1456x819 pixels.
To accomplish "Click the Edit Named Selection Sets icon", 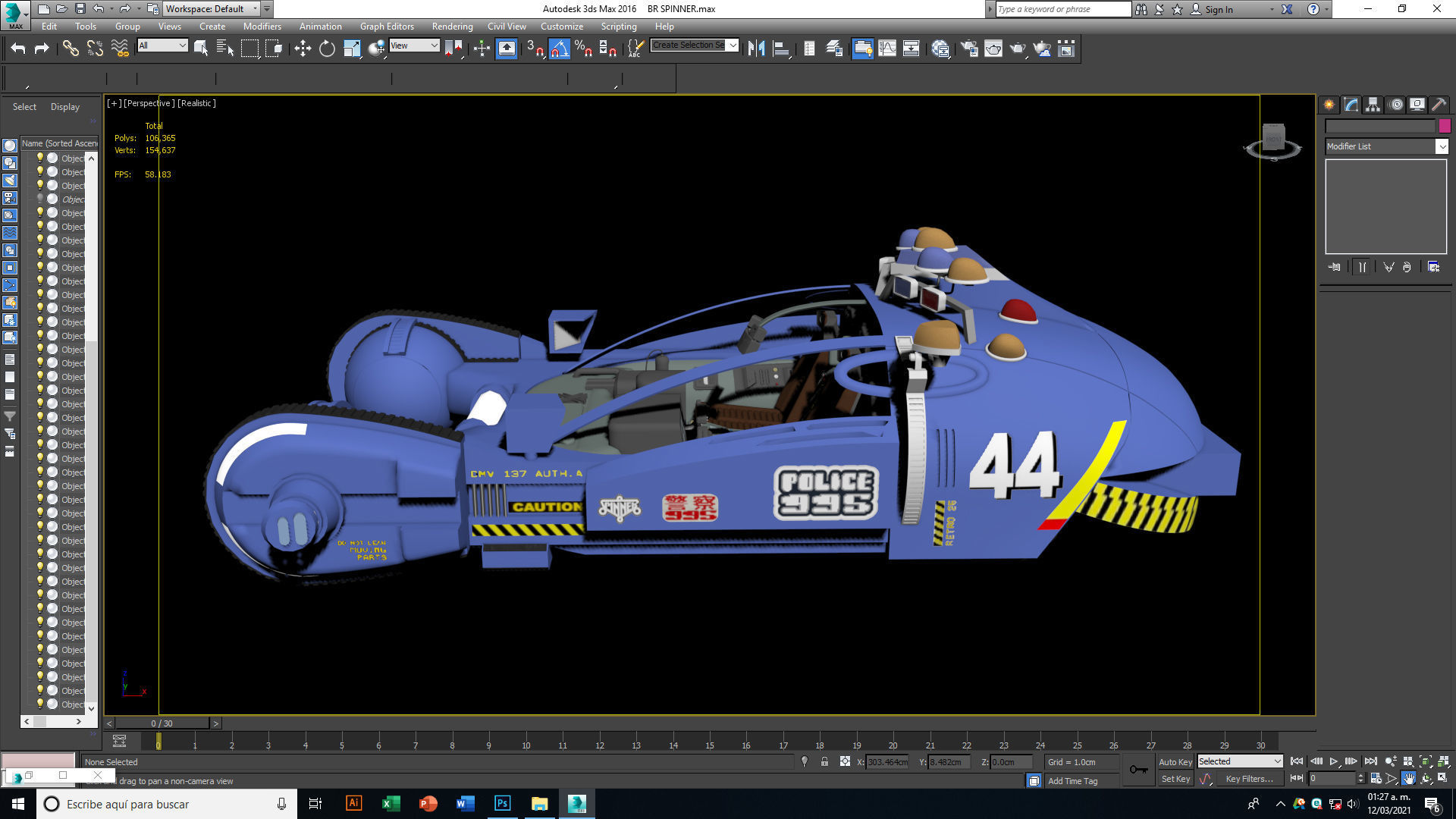I will coord(635,49).
